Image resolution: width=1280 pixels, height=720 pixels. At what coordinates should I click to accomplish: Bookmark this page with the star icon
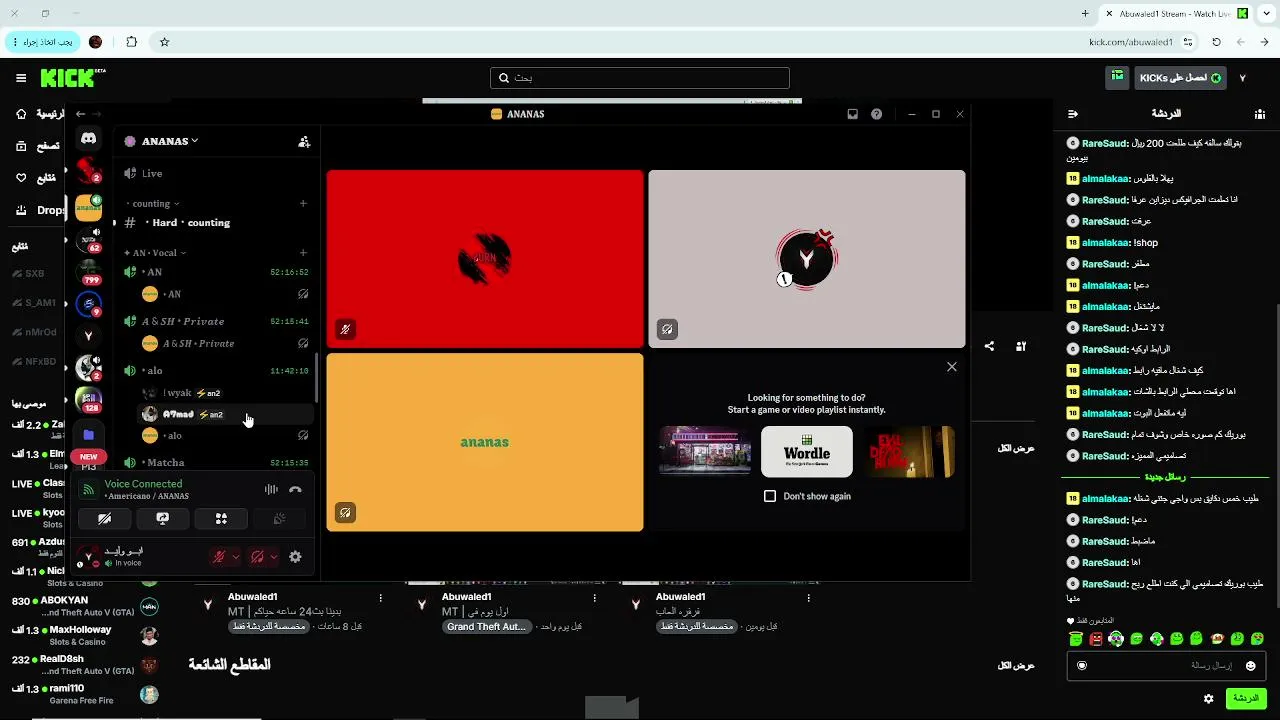(165, 42)
